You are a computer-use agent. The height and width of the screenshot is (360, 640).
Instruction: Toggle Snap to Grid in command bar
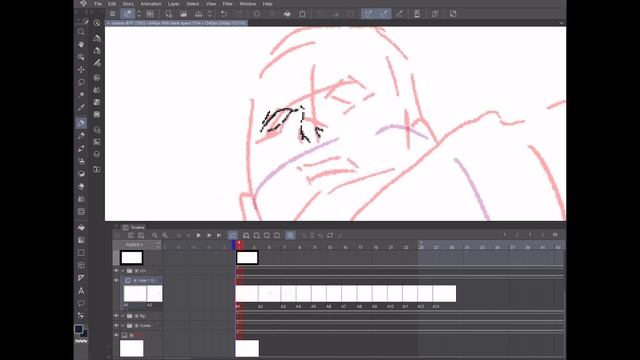click(x=400, y=14)
